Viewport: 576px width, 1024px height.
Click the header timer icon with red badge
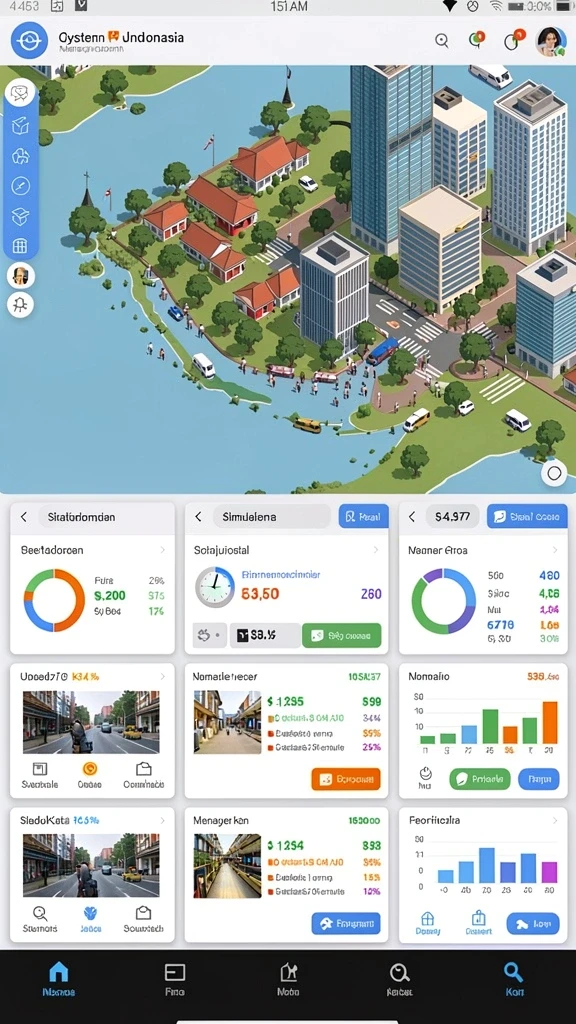(x=513, y=40)
